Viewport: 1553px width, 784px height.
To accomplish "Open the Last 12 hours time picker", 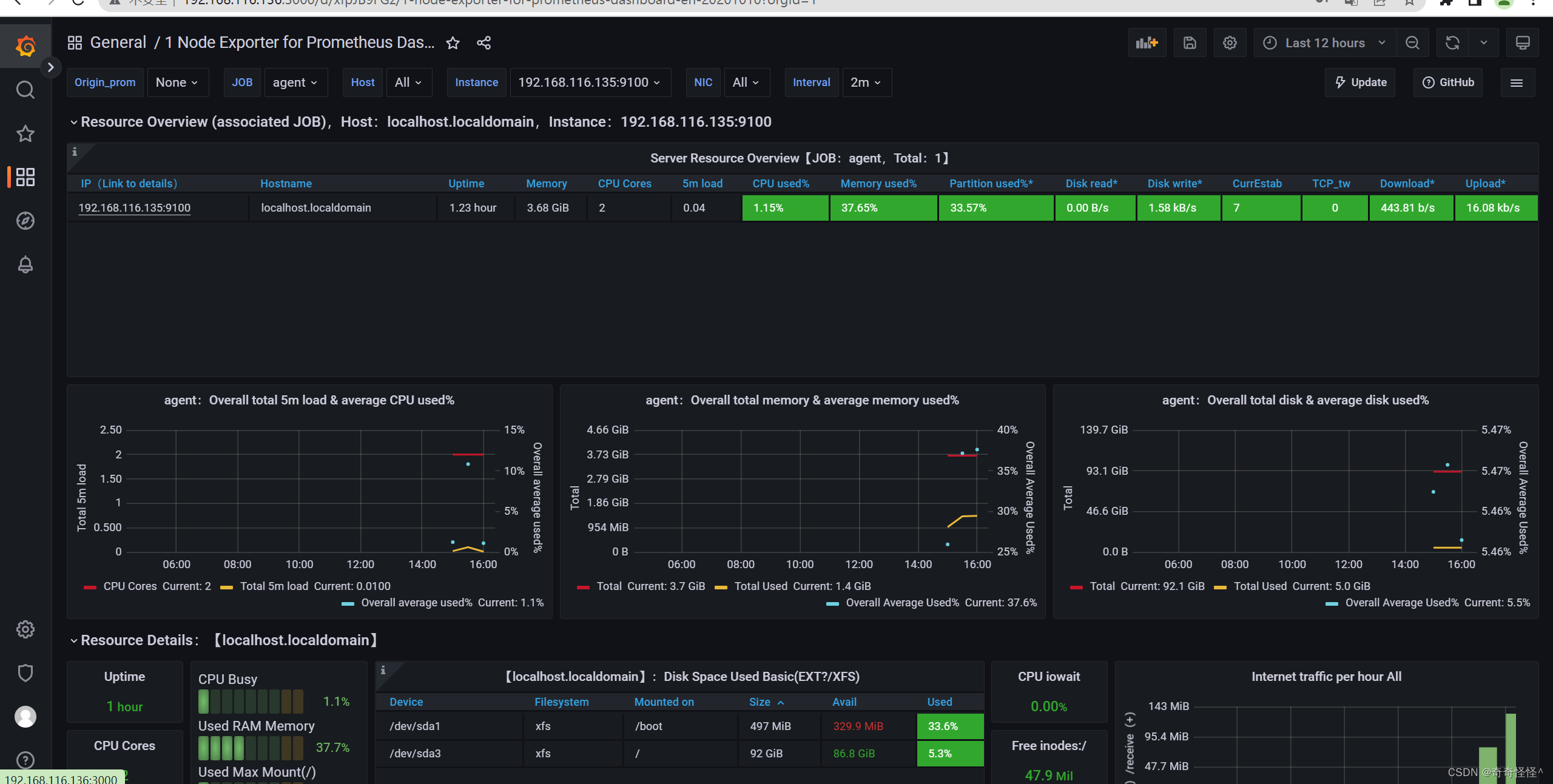I will (1325, 43).
